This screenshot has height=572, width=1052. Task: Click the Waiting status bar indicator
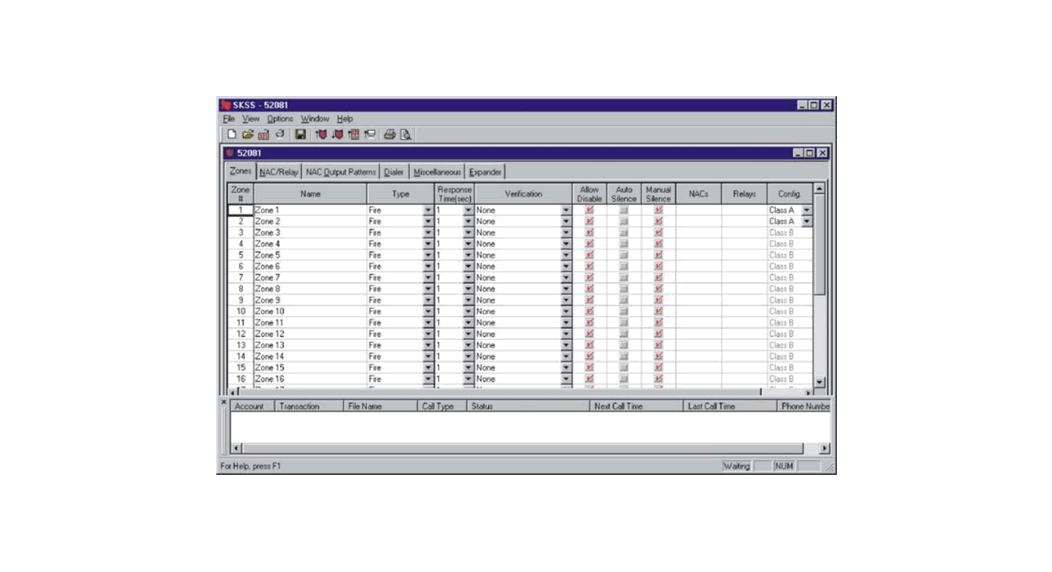point(737,466)
